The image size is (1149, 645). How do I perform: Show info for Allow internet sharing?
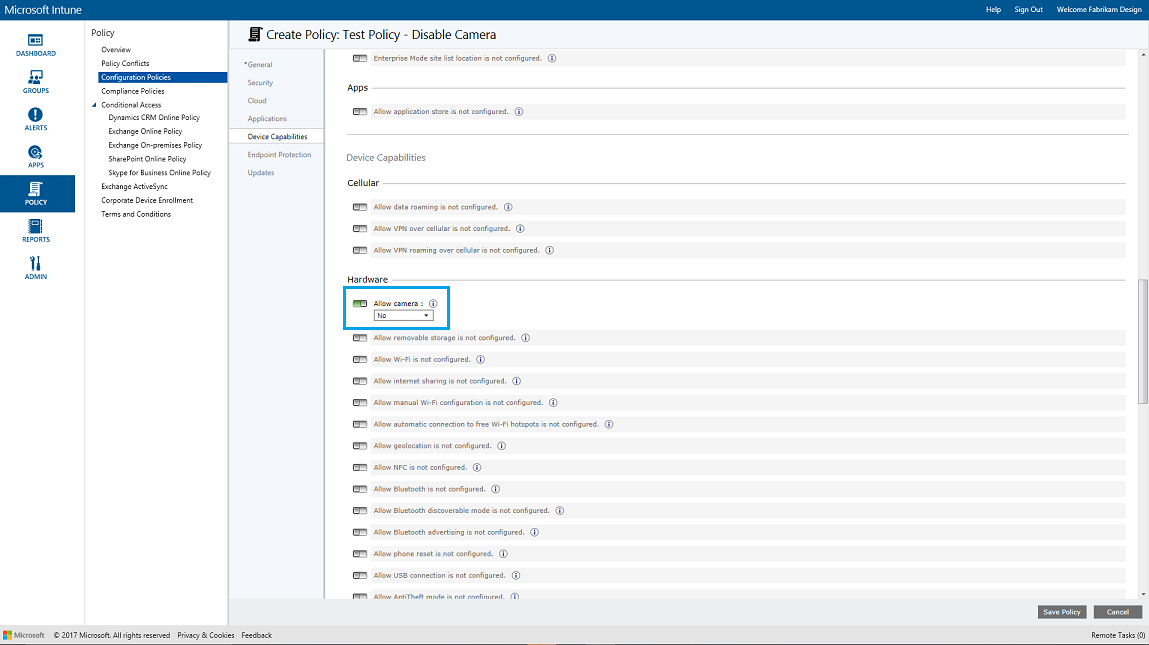coord(517,381)
